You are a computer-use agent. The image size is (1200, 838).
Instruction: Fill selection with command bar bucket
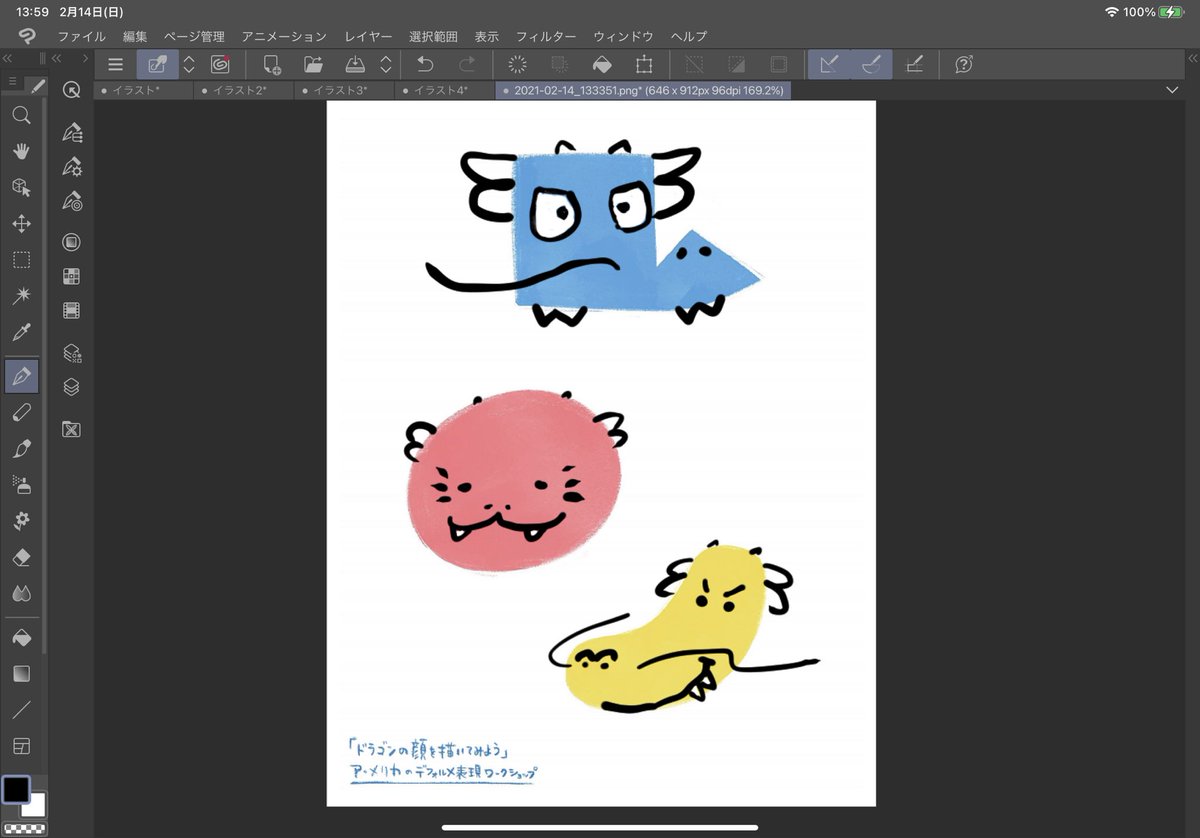tap(602, 64)
